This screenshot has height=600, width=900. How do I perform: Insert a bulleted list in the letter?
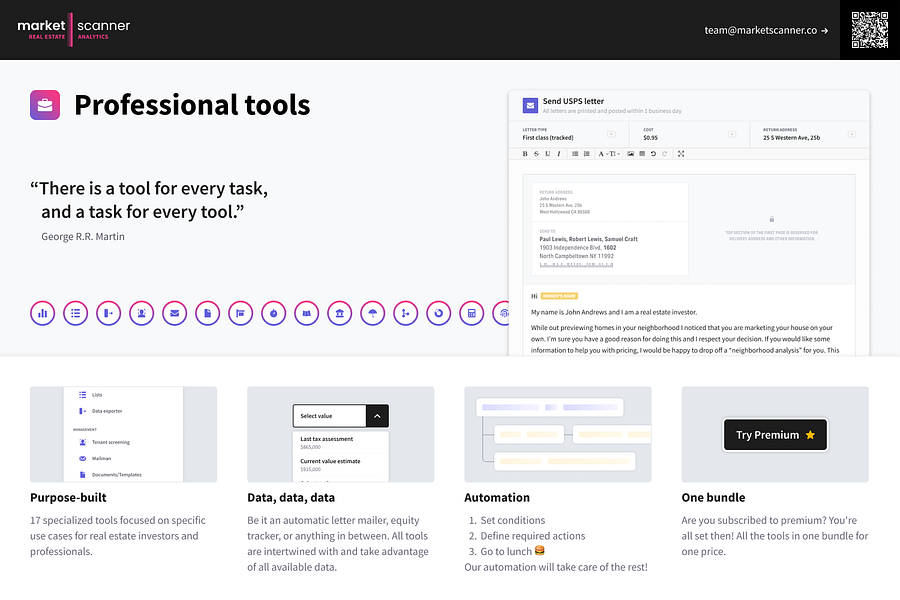coord(575,154)
